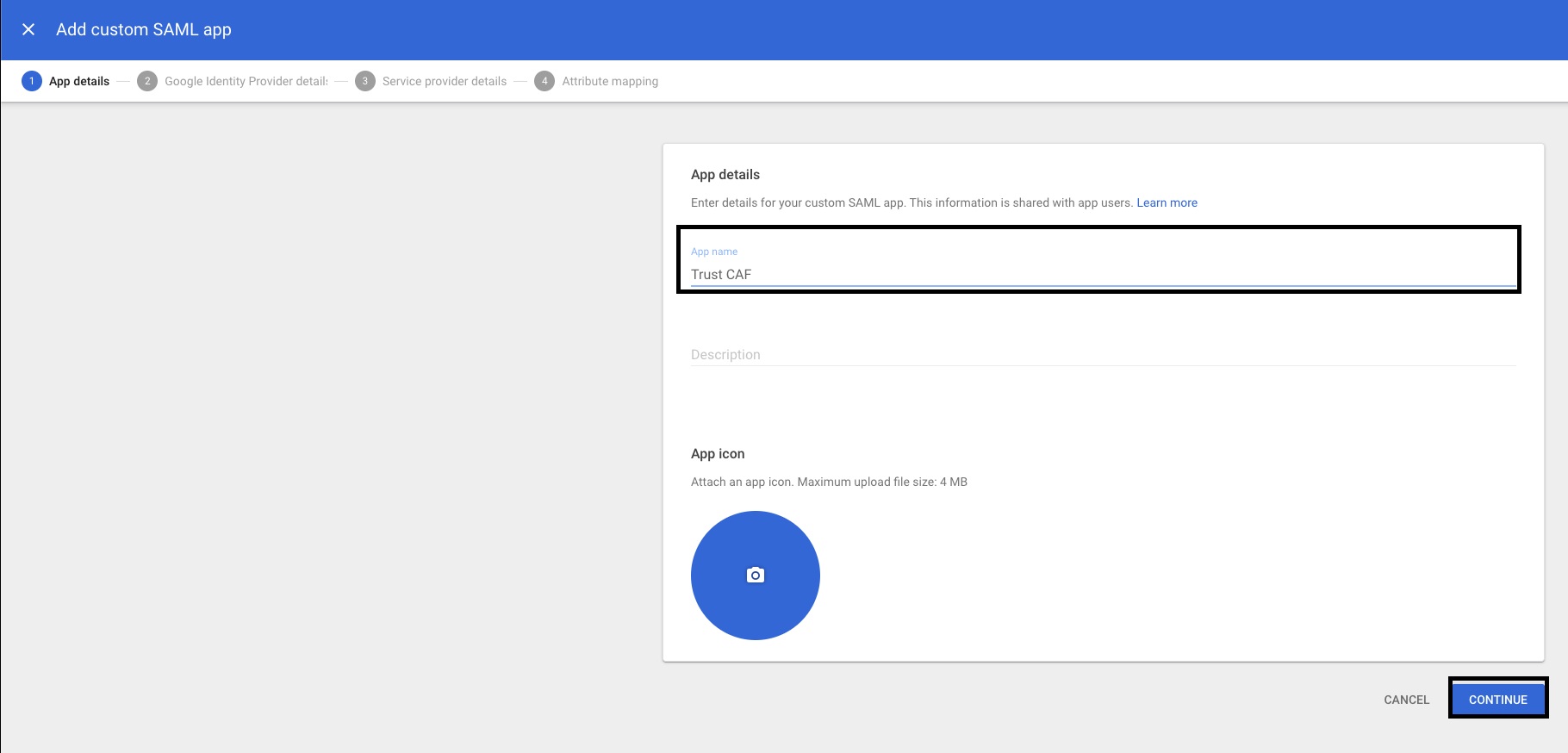
Task: Click the CONTINUE button
Action: tap(1498, 700)
